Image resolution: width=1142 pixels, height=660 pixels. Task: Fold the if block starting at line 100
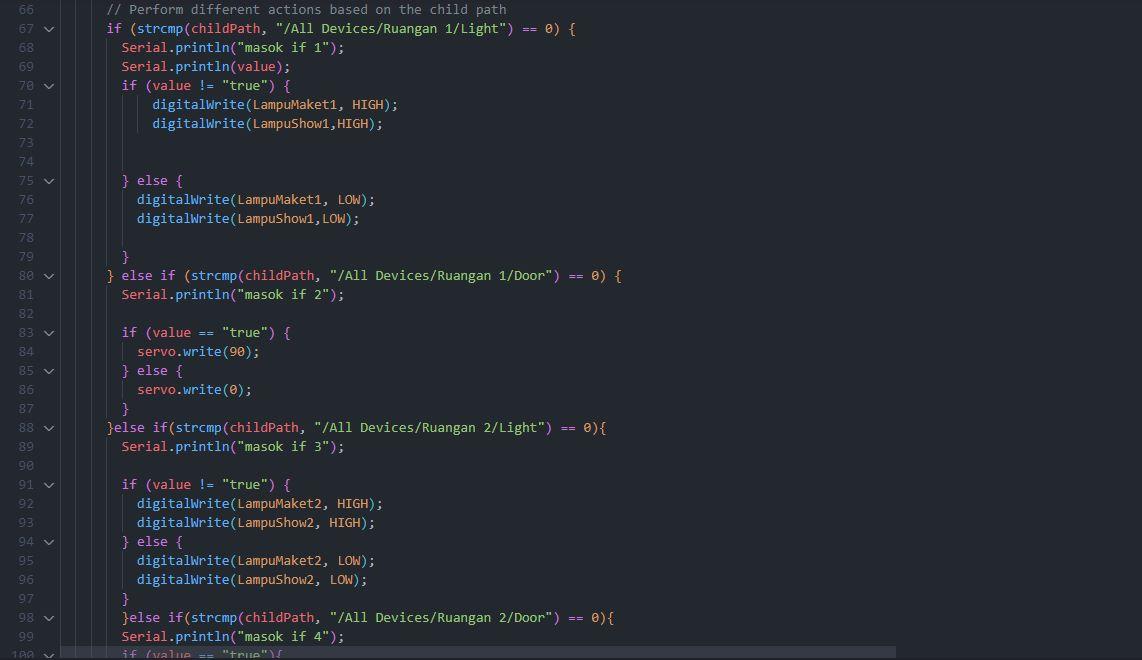[48, 655]
